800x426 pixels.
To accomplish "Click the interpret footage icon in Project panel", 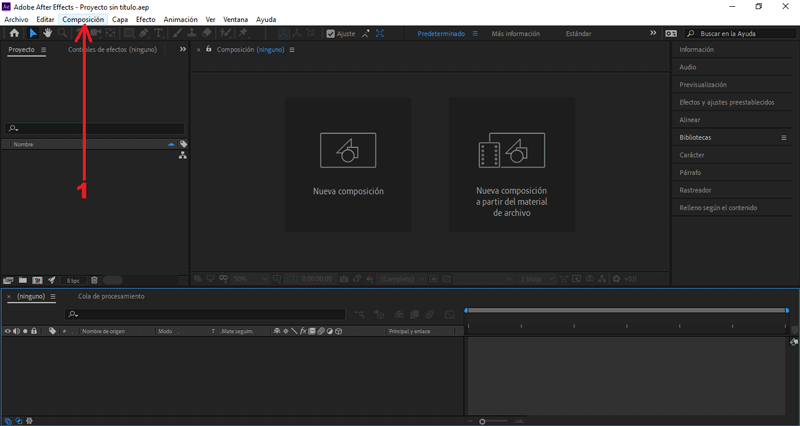I will 8,280.
